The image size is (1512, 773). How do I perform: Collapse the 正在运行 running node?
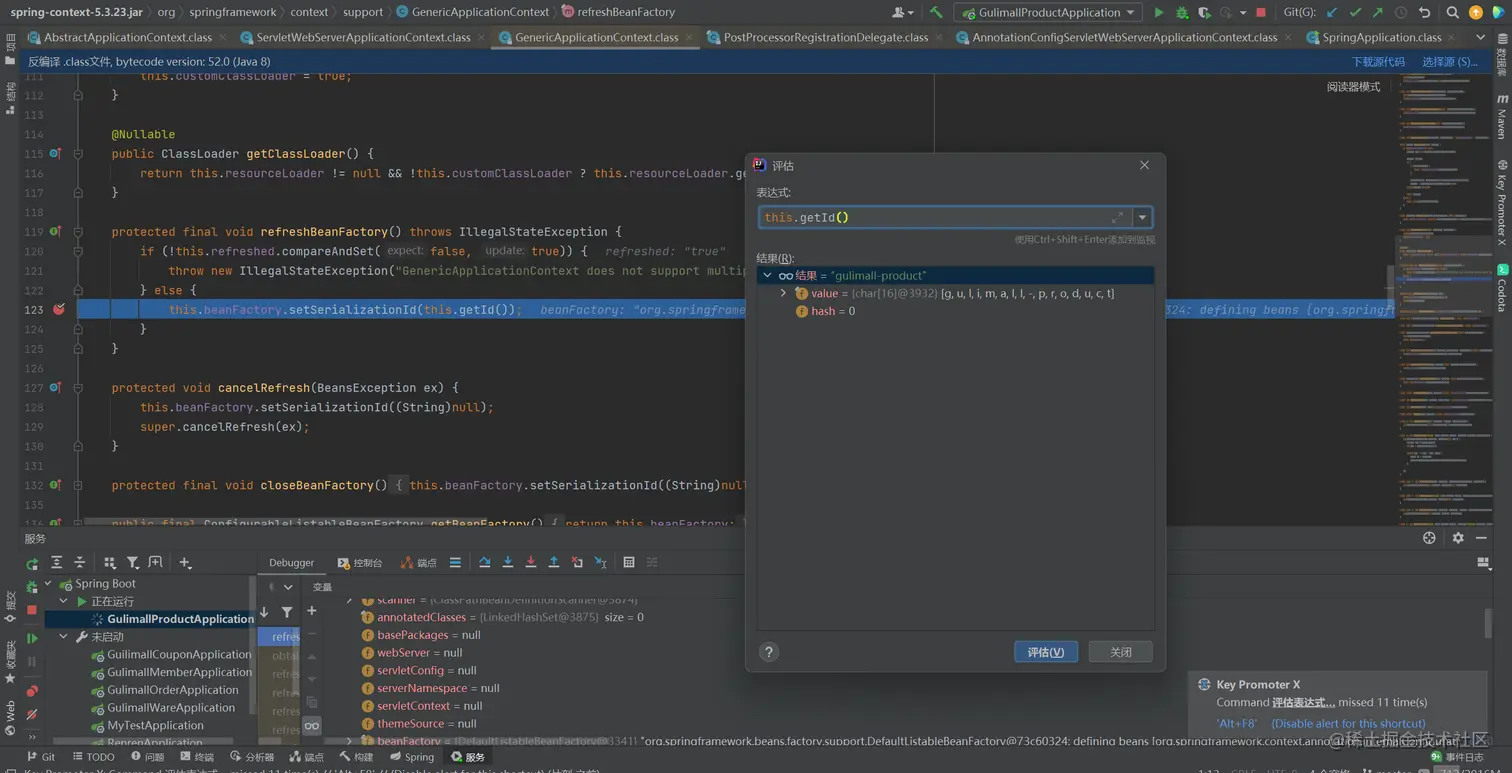65,602
